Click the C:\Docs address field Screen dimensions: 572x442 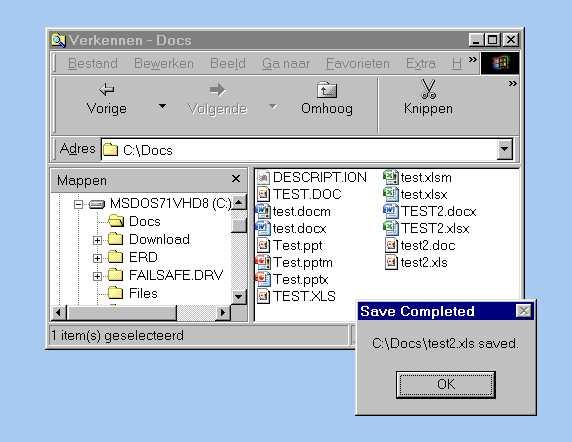299,150
